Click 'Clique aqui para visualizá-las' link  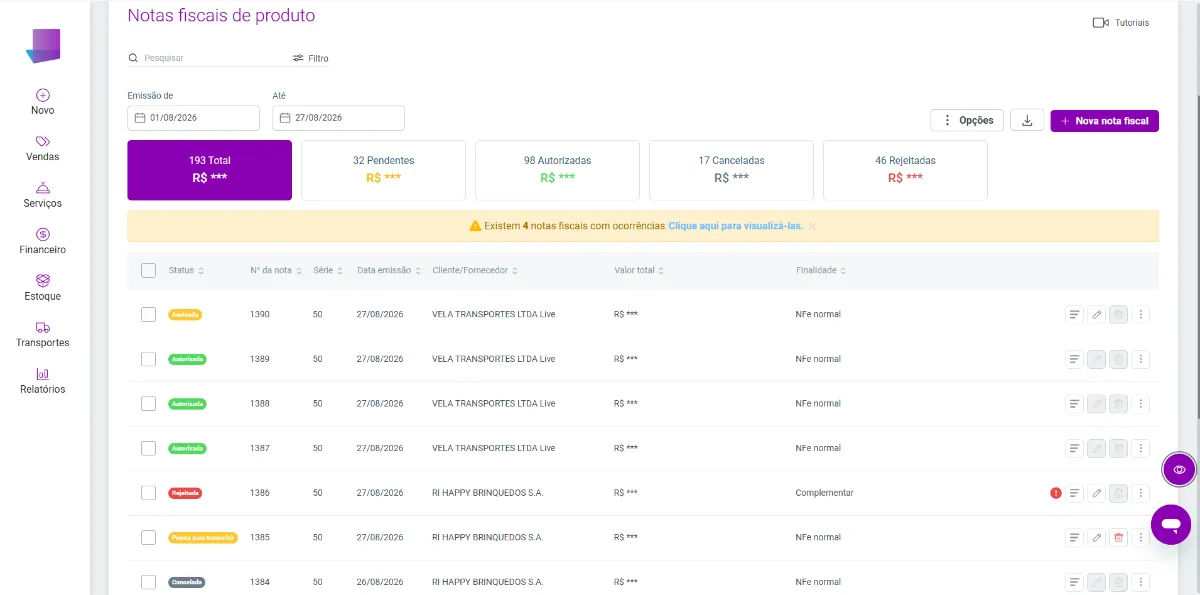click(735, 226)
